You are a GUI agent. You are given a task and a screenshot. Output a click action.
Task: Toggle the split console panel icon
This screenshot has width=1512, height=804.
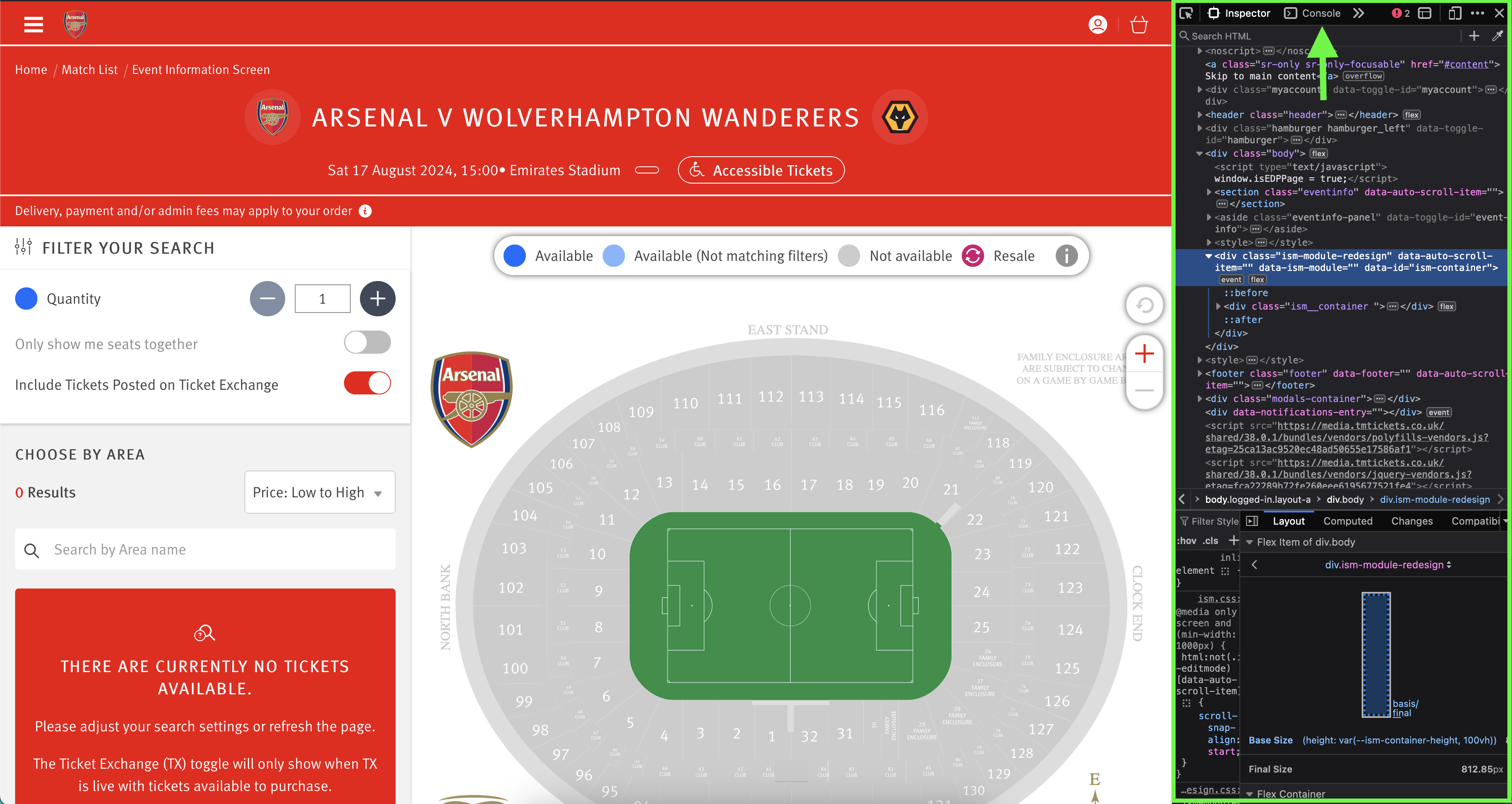coord(1425,13)
